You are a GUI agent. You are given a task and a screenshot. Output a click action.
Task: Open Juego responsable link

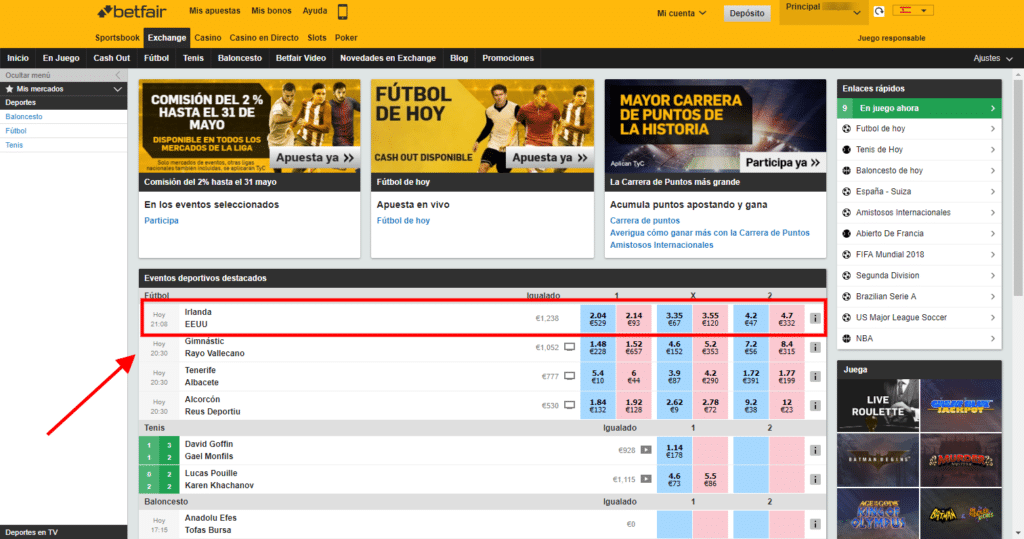point(891,38)
